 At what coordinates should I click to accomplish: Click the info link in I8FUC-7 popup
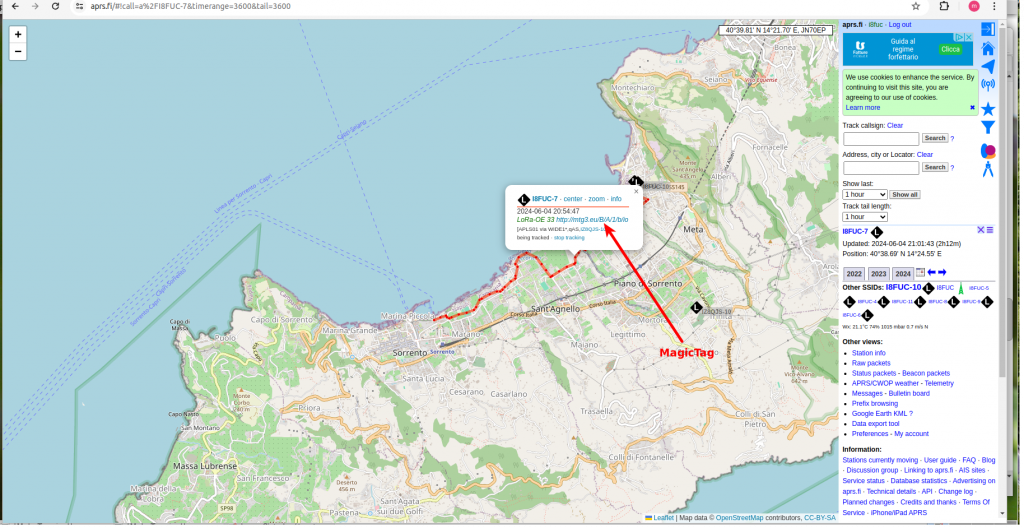(616, 199)
